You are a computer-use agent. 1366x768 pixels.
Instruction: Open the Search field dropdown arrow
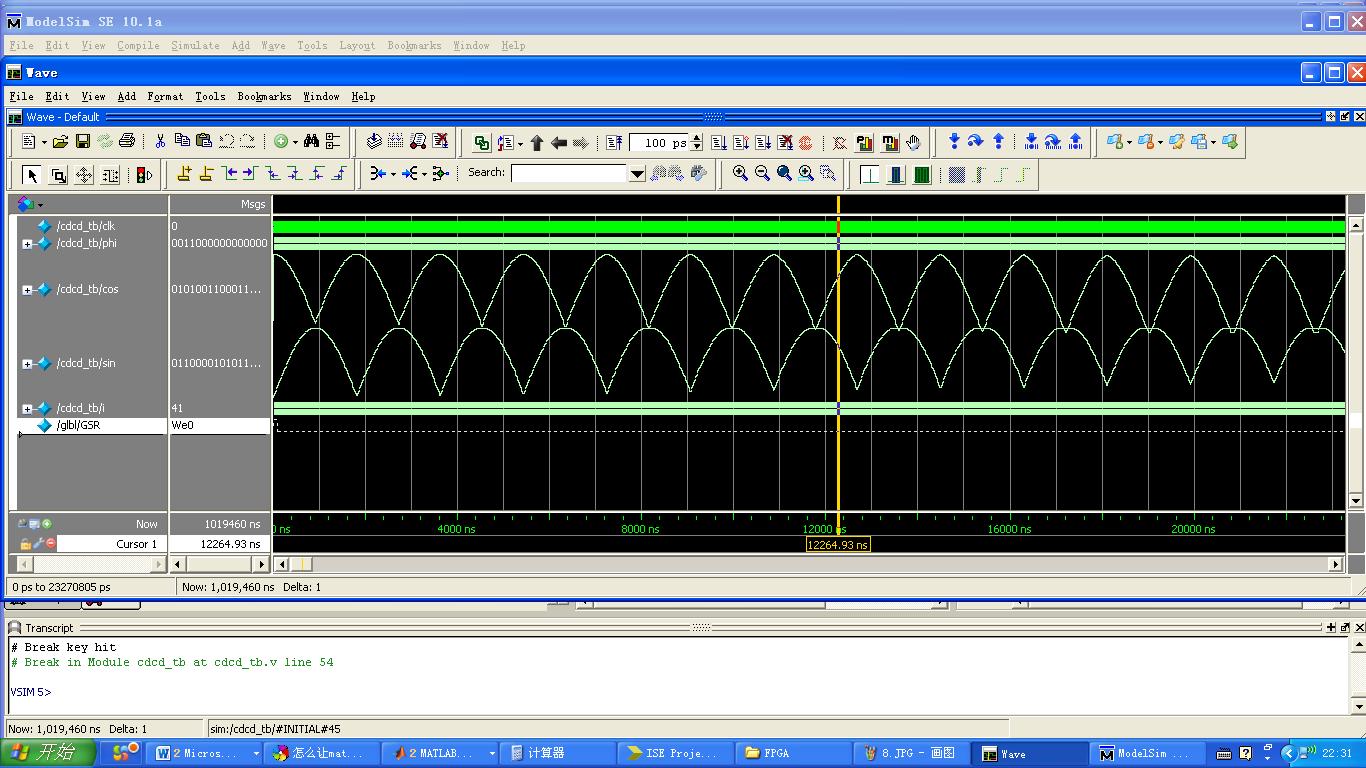tap(637, 173)
